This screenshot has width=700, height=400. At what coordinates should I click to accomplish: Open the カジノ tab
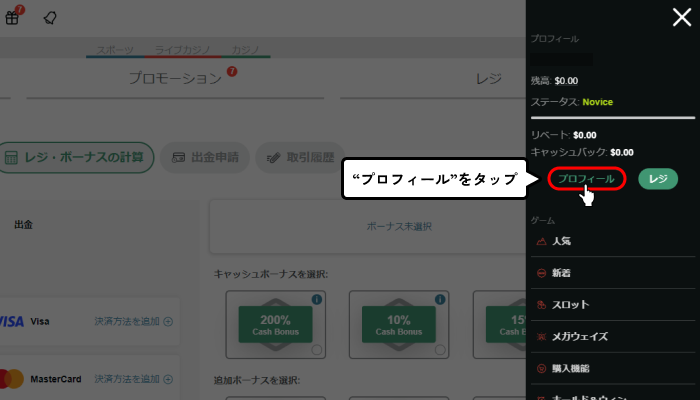click(245, 50)
